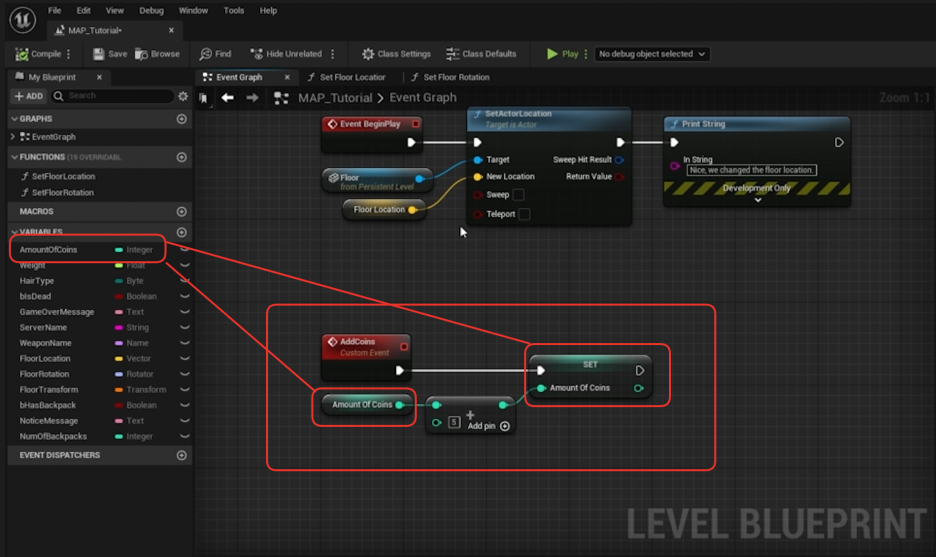Image resolution: width=936 pixels, height=557 pixels.
Task: Add a new variable with plus icon
Action: [181, 232]
